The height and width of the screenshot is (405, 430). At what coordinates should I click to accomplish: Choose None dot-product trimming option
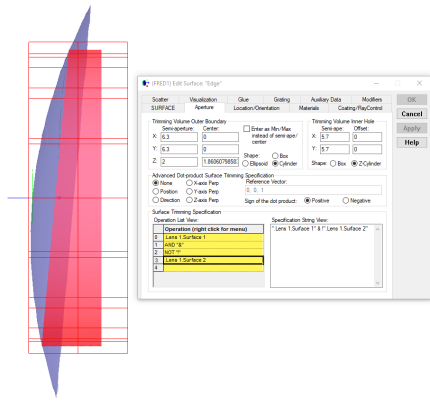[x=156, y=183]
